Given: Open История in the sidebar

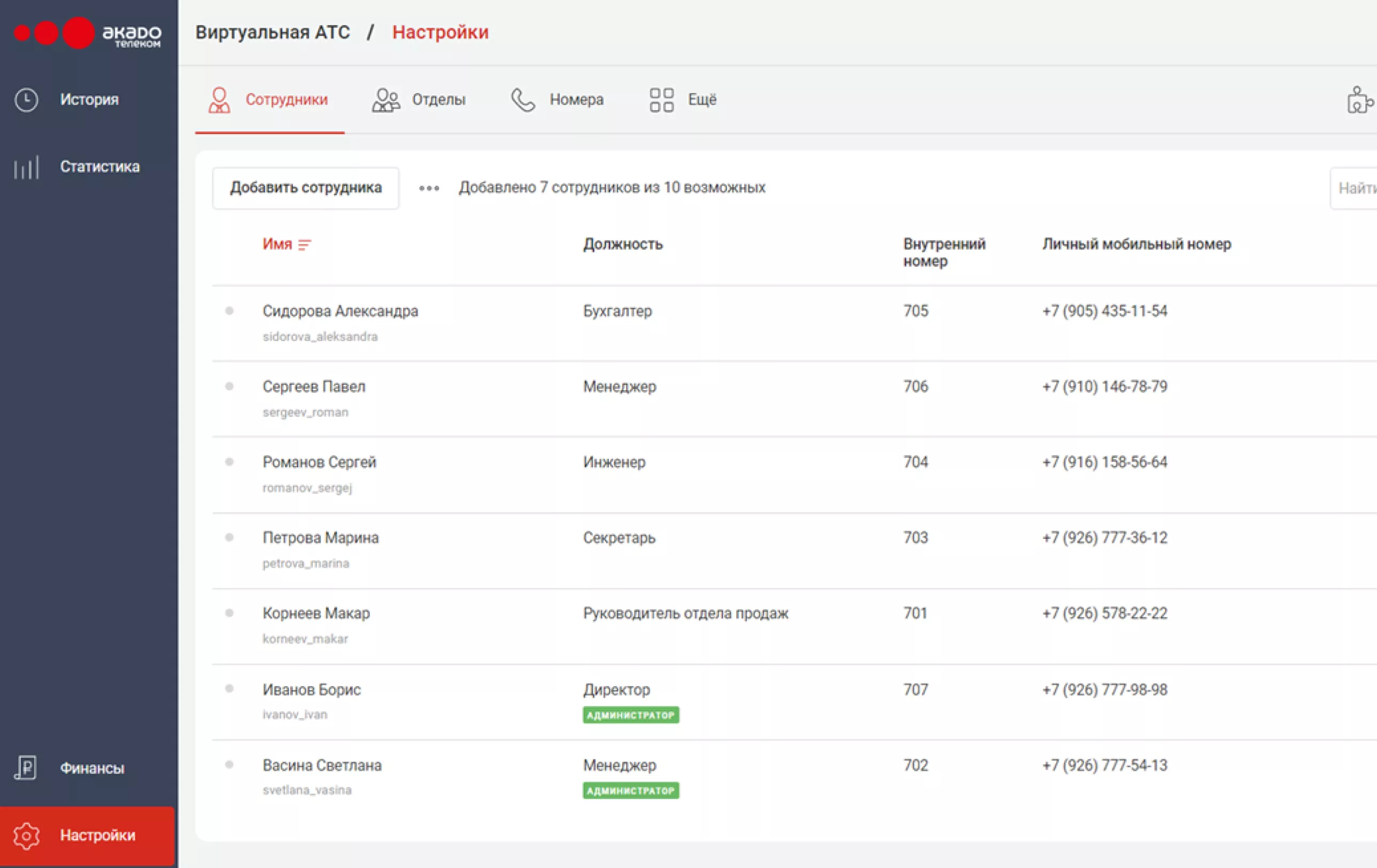Looking at the screenshot, I should pos(89,99).
